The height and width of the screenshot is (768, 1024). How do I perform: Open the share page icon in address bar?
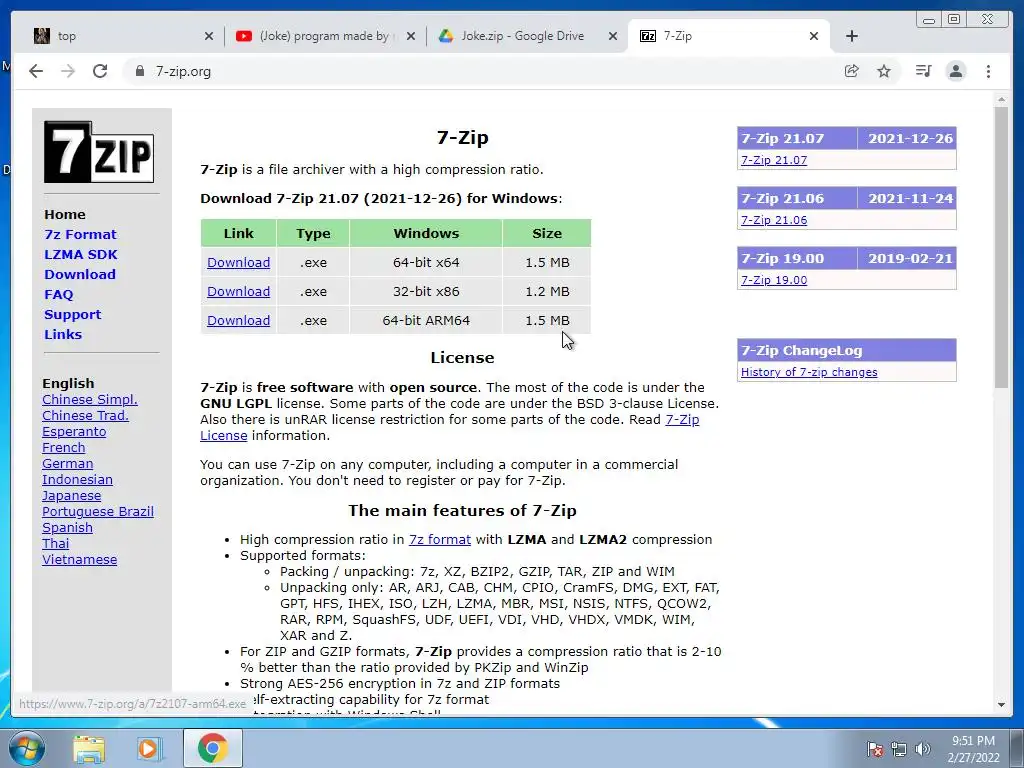coord(852,71)
